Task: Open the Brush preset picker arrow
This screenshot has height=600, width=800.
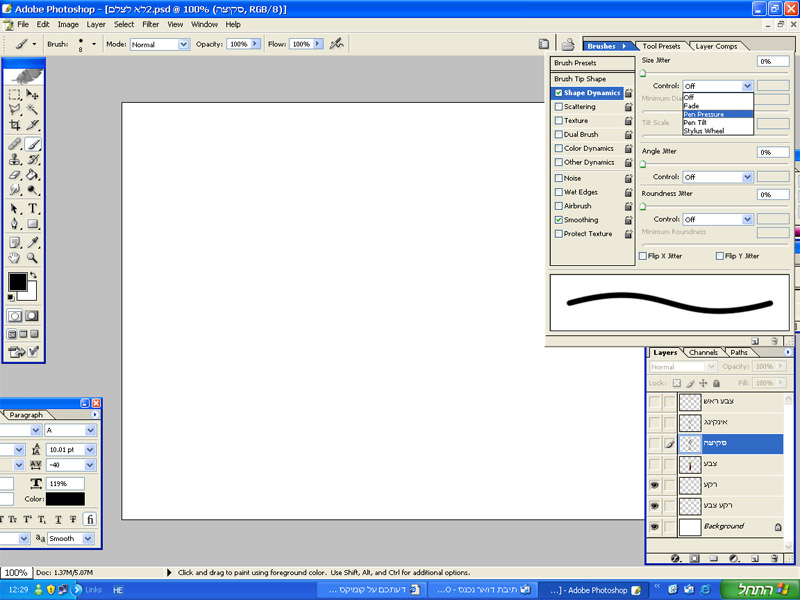Action: pos(94,44)
